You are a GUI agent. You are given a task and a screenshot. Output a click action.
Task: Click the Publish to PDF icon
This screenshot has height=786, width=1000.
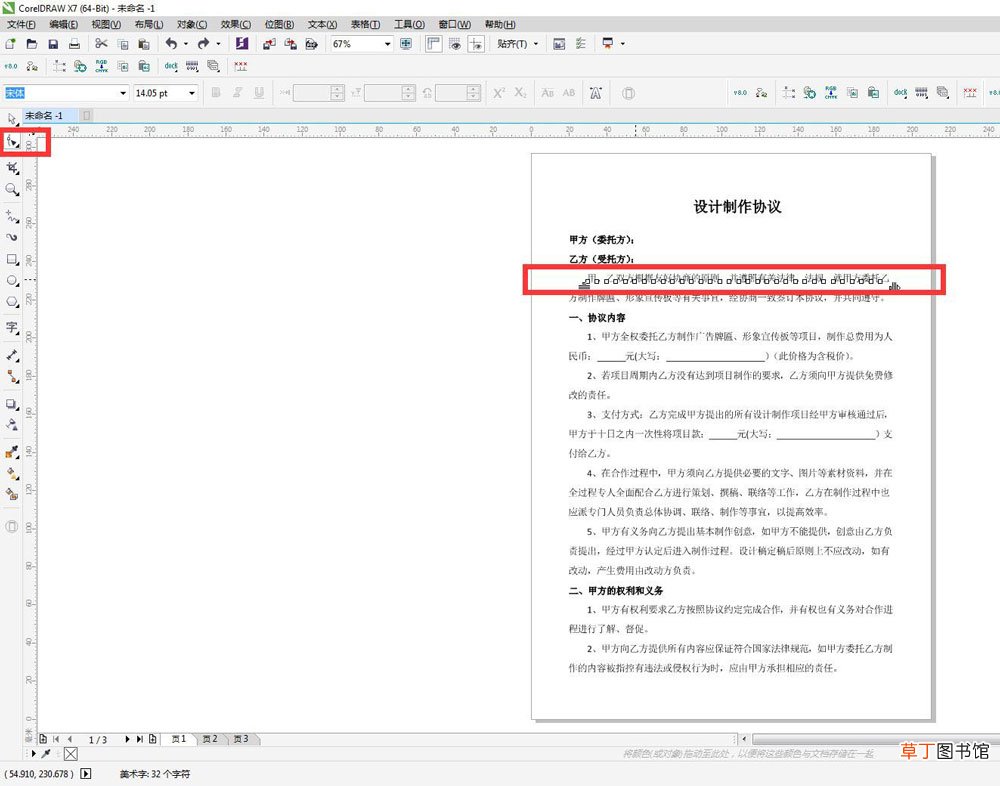point(312,43)
